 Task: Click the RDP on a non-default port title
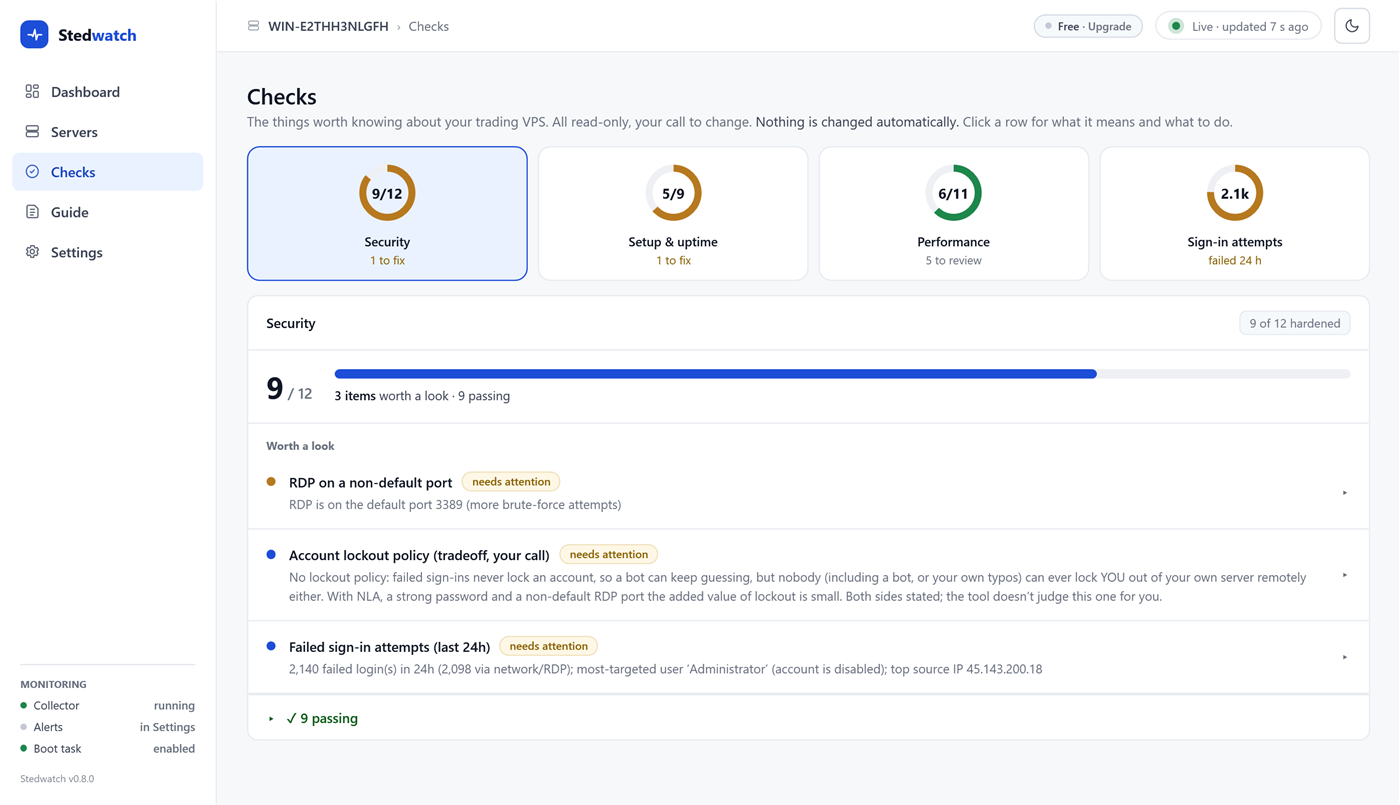(x=370, y=482)
